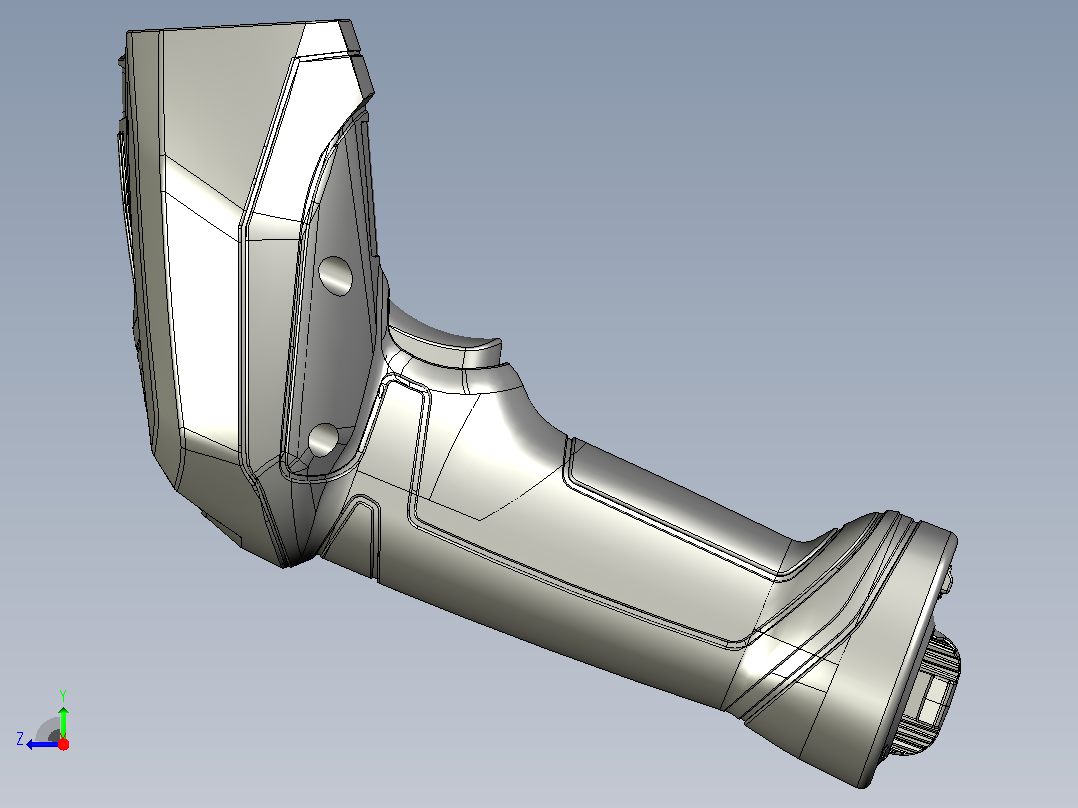Viewport: 1078px width, 808px height.
Task: Select the upper circular hole on the model
Action: point(336,276)
